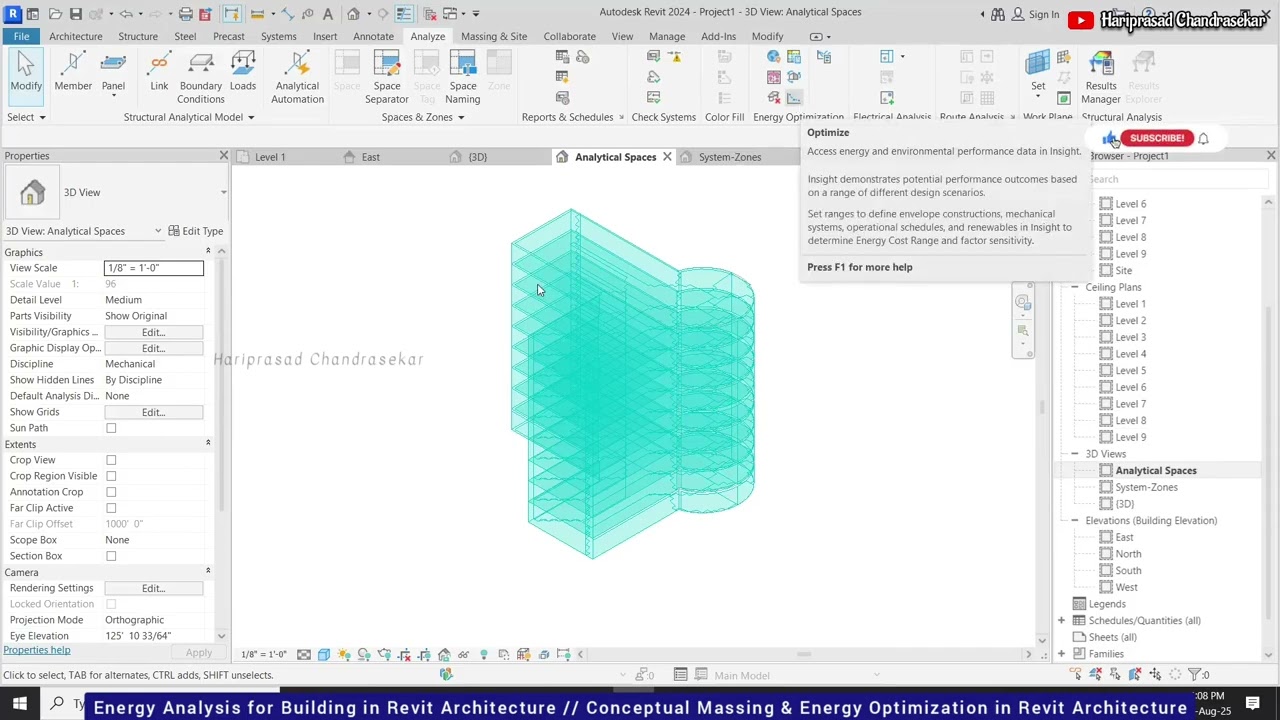
Task: Open the South elevation in Project Browser
Action: pos(1128,571)
